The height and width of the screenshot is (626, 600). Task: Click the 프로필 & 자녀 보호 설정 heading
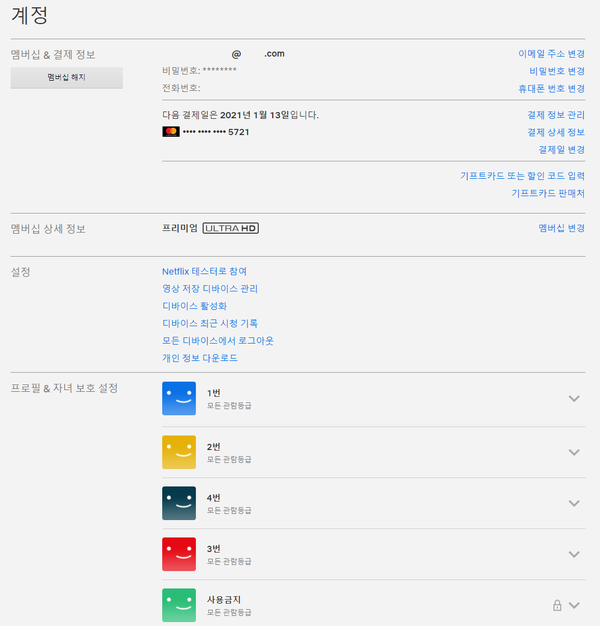[x=64, y=388]
